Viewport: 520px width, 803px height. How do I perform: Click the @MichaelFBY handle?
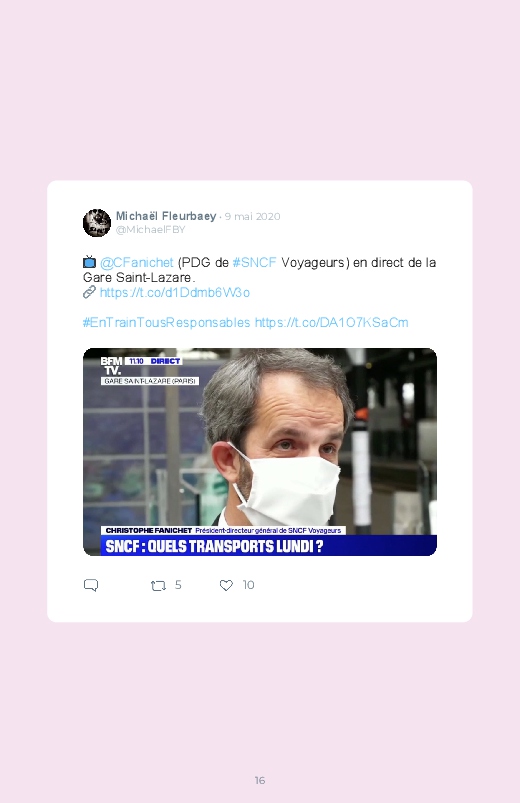coord(151,229)
